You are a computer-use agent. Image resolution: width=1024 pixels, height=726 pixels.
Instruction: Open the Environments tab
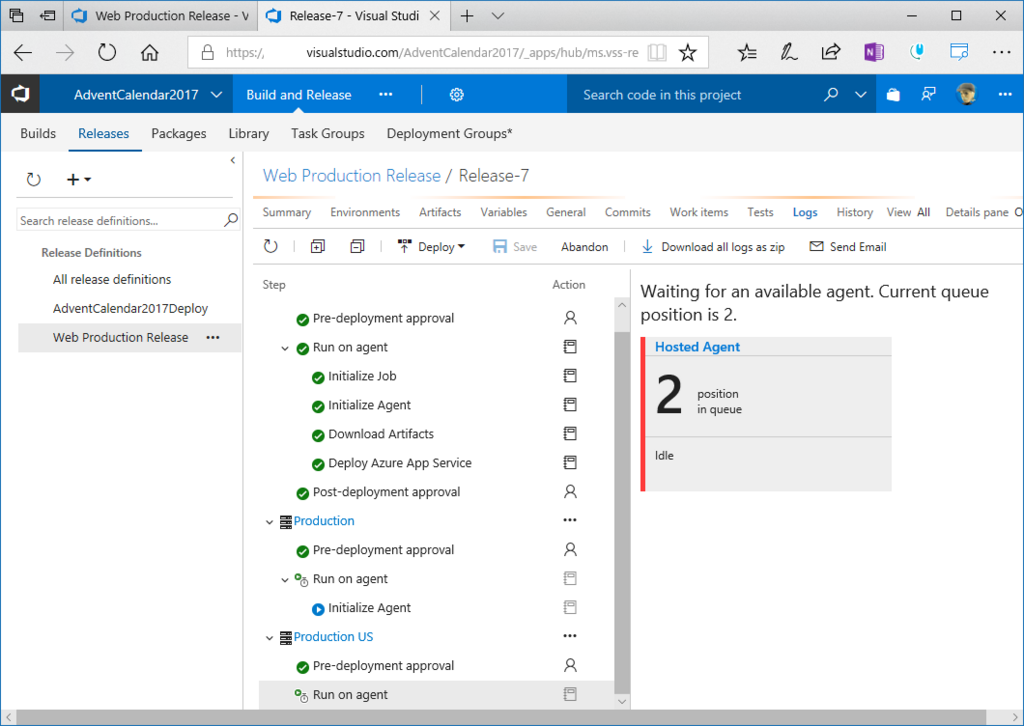[365, 212]
